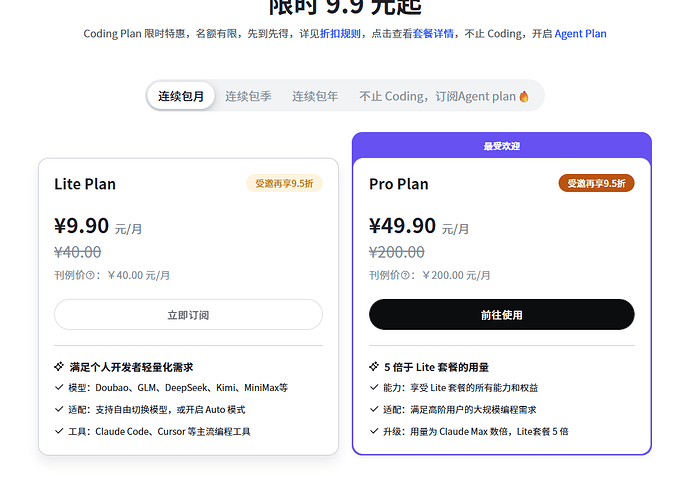Open the Agent Plan link in subtitle
690x478 pixels.
[x=580, y=33]
